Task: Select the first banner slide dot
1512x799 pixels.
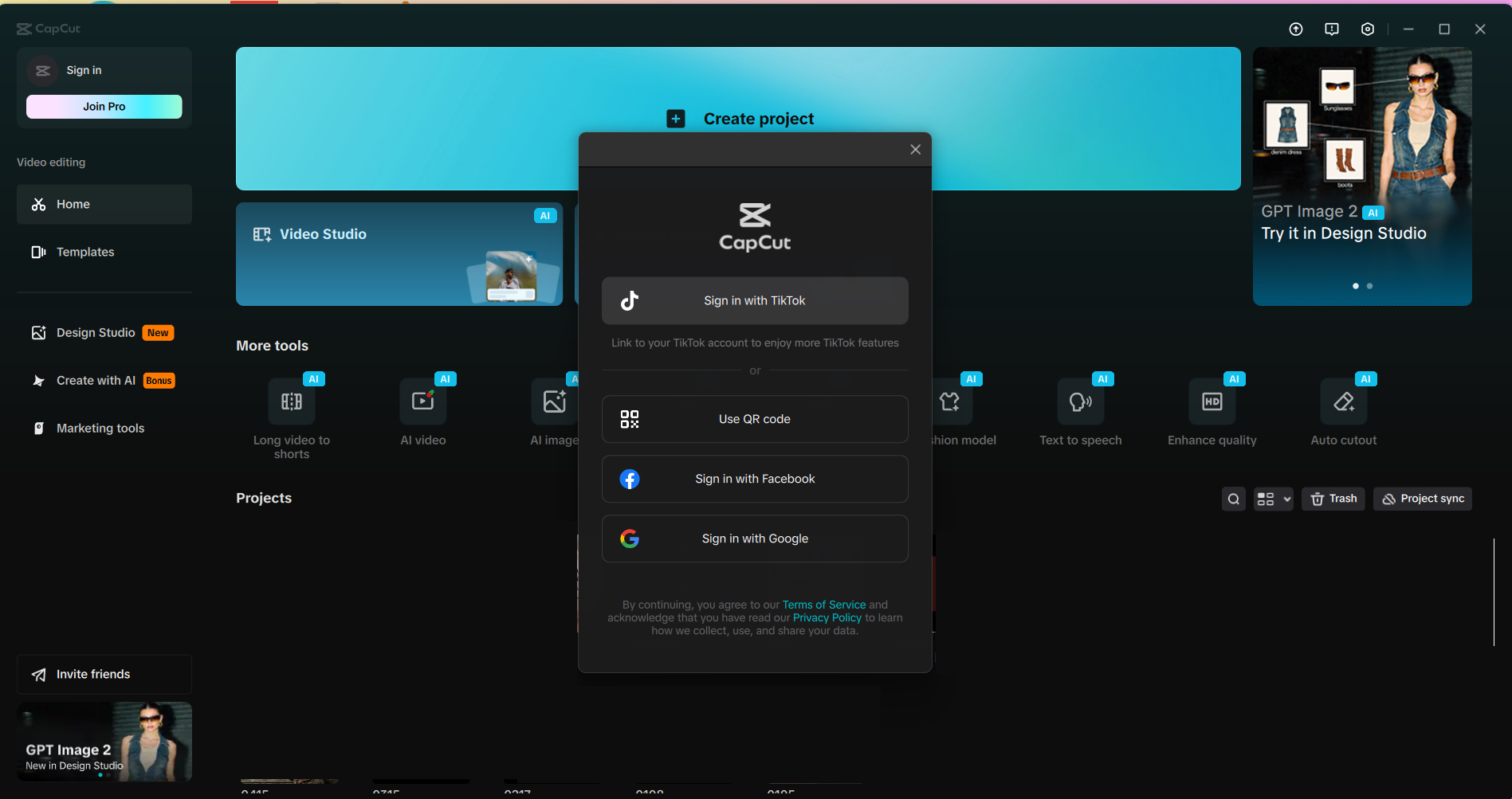Action: coord(1356,286)
